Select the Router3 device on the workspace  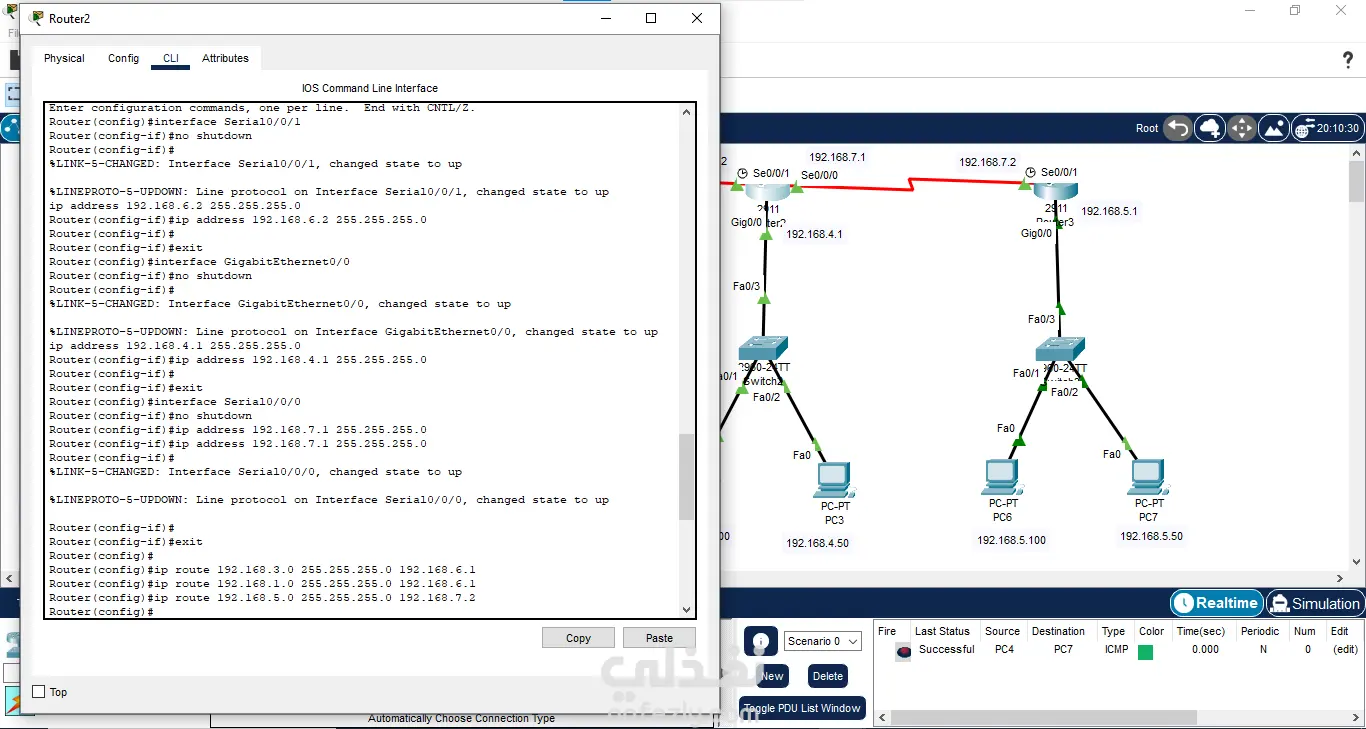1054,193
